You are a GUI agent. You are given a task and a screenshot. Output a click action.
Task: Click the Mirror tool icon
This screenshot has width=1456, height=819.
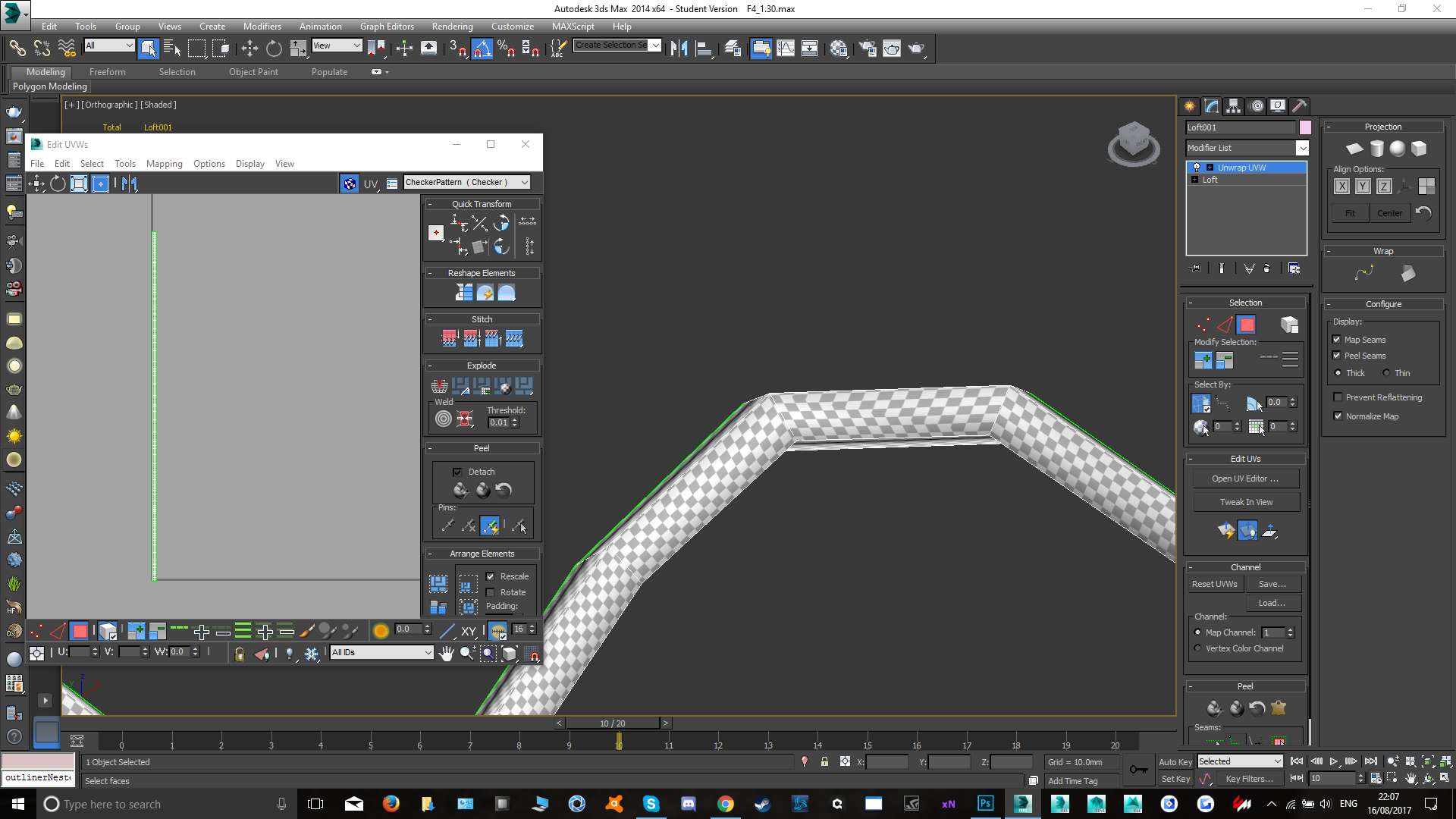tap(679, 49)
